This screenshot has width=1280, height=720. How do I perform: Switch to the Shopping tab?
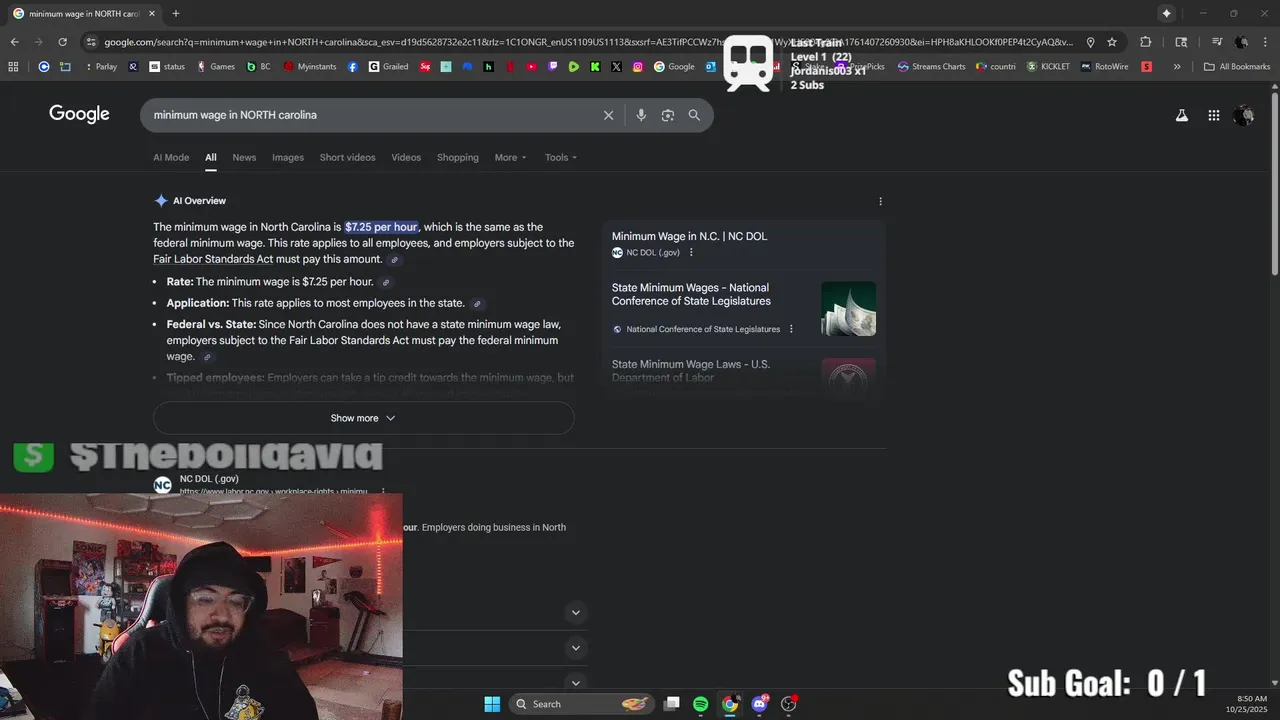pyautogui.click(x=458, y=158)
